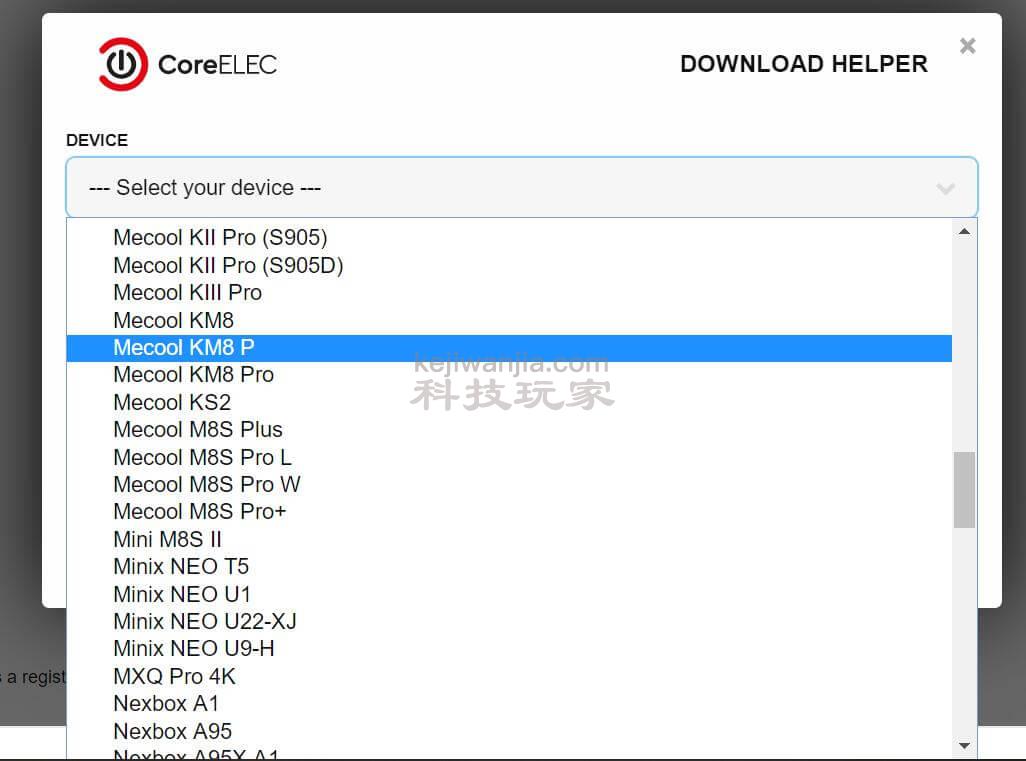1026x761 pixels.
Task: Pick Mecool M8S Pro+ entry
Action: (509, 512)
